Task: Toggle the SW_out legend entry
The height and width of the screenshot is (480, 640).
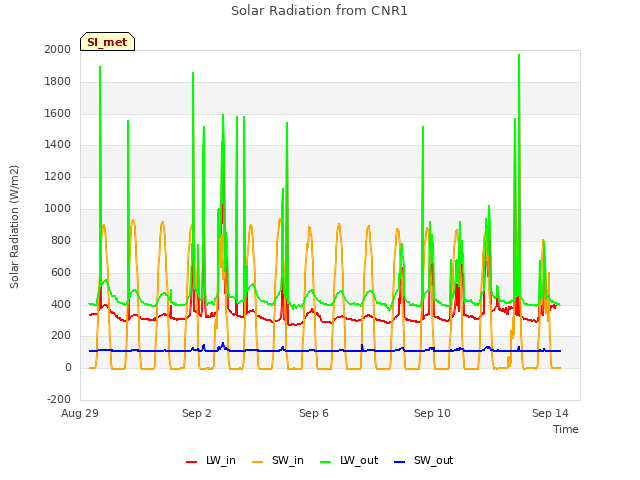Action: (424, 460)
